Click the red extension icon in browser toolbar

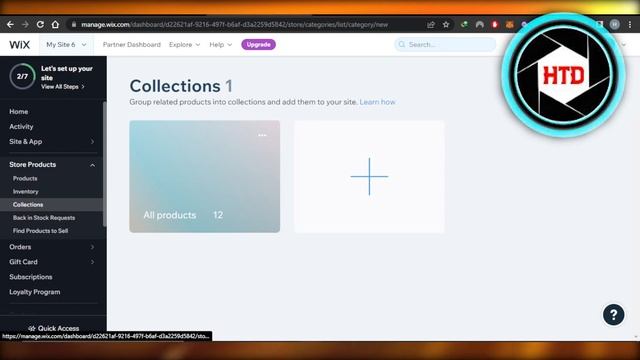495,24
